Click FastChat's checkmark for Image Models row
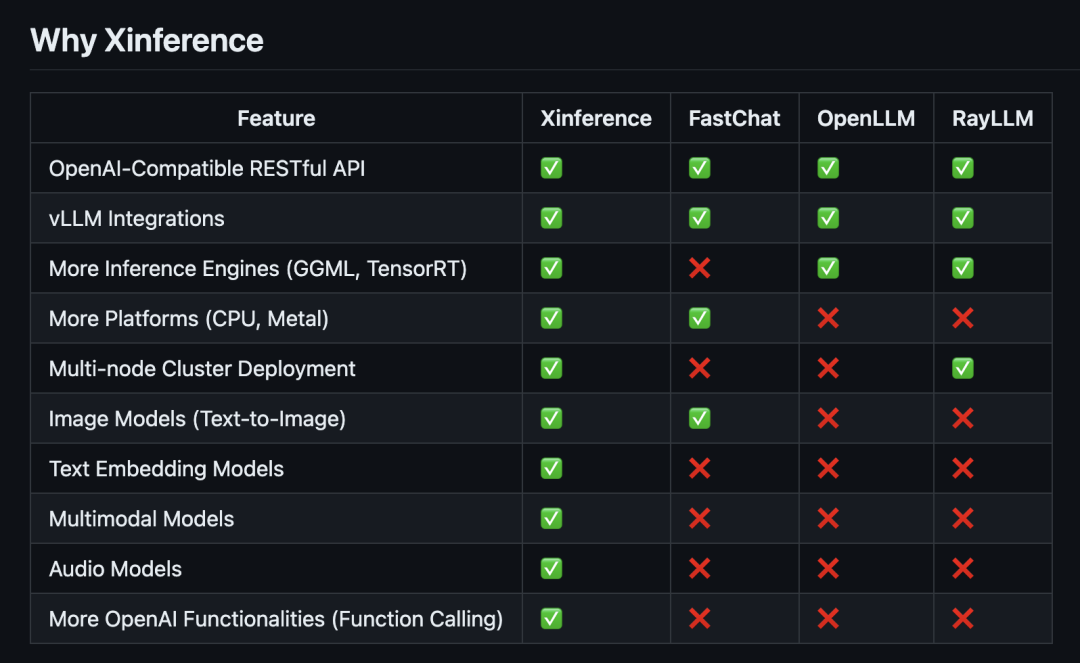1080x663 pixels. tap(700, 418)
